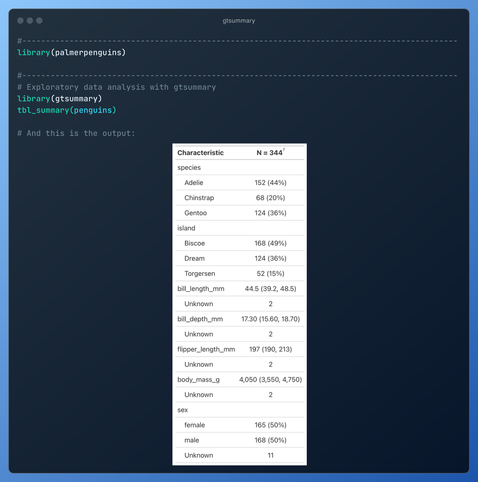Click the 4,050 (3,550, 4,750) value
Viewport: 478px width, 482px height.
click(270, 380)
